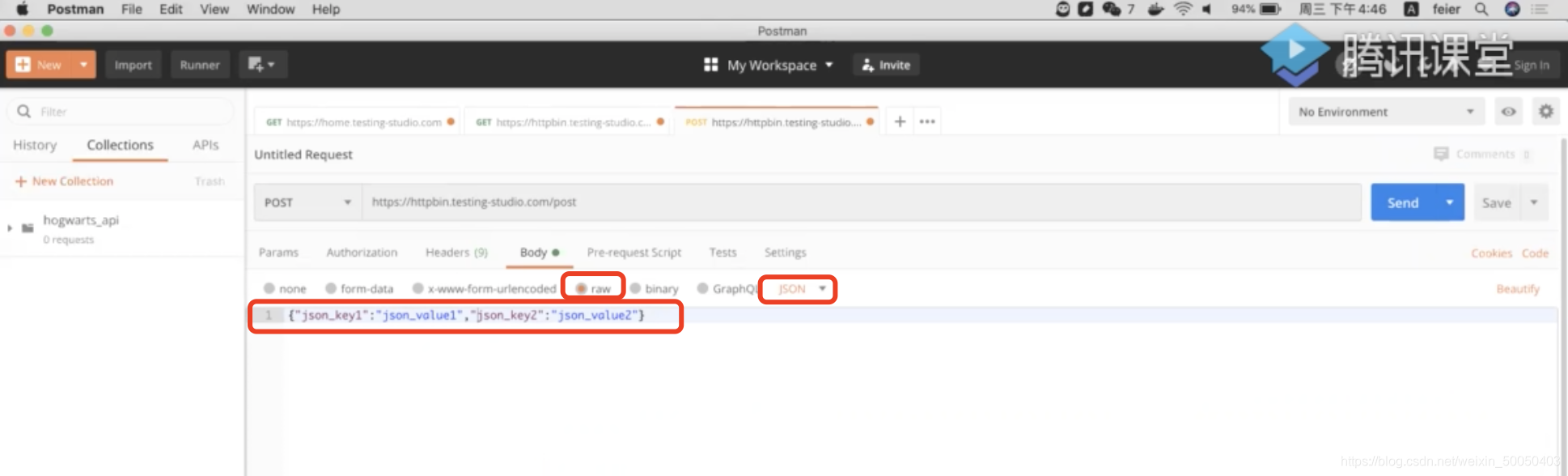Image resolution: width=1568 pixels, height=476 pixels.
Task: Switch to the Headers (9) tab
Action: pos(456,253)
